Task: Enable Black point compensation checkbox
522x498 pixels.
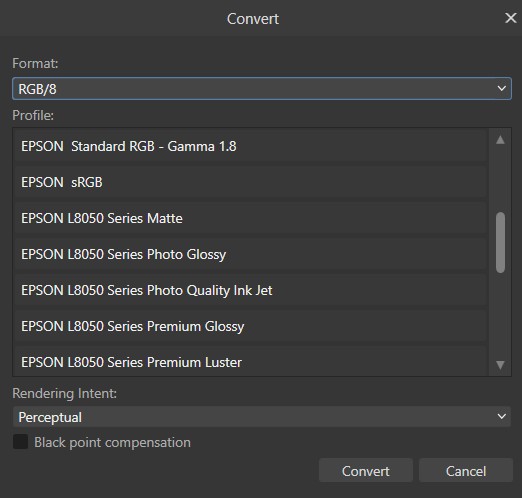Action: 20,442
